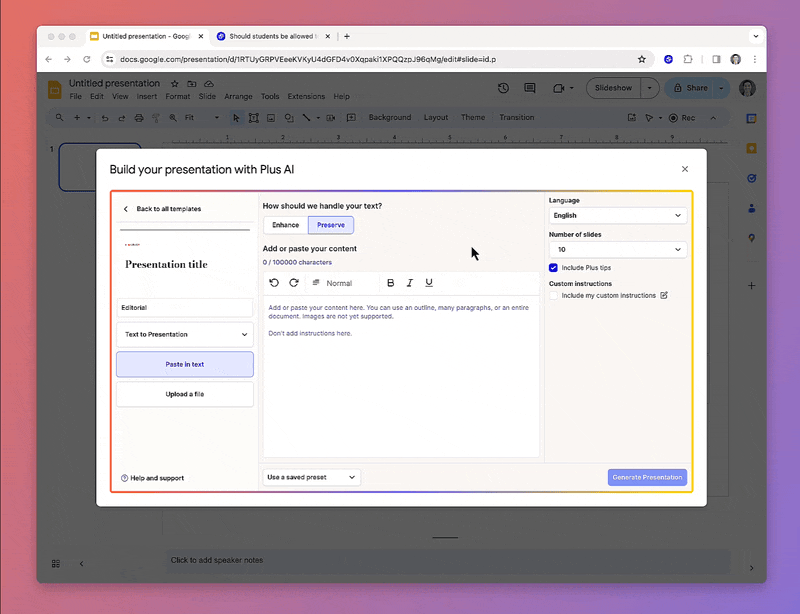800x614 pixels.
Task: Click the bookmark star in address bar
Action: pyautogui.click(x=641, y=59)
